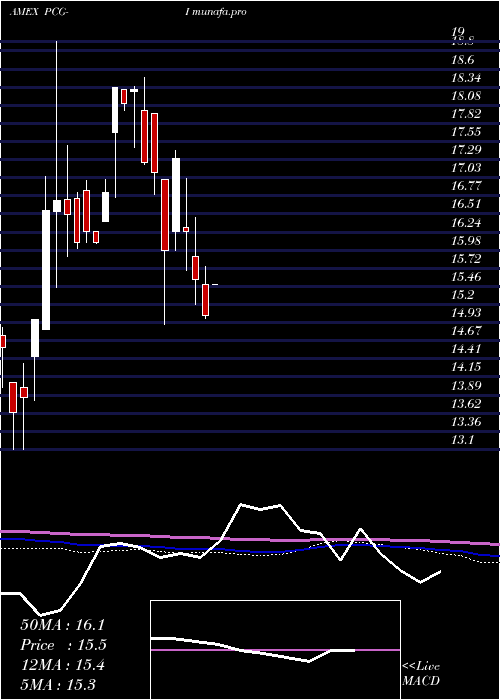Click the 14.41 price axis label
This screenshot has height=700, width=500.
(466, 349)
